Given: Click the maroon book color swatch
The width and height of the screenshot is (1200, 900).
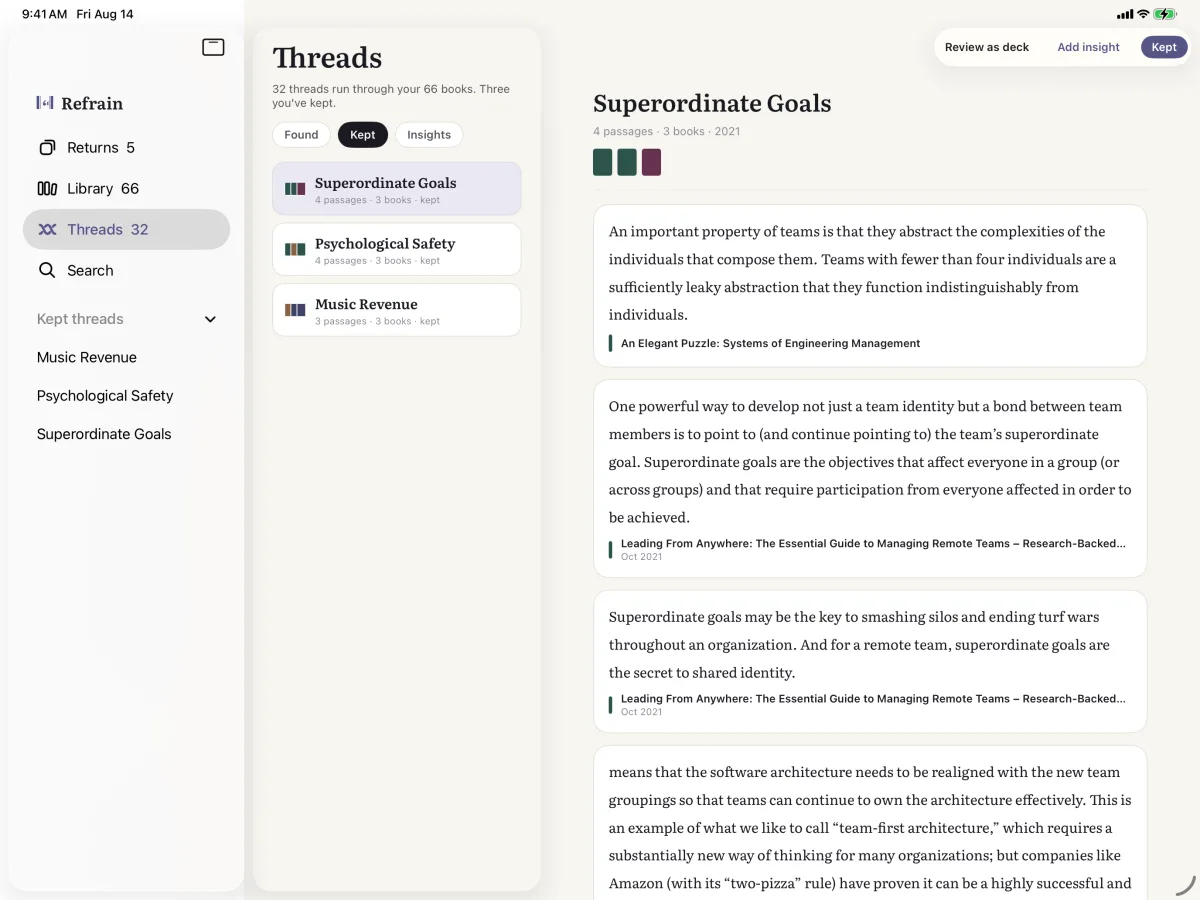Looking at the screenshot, I should [x=651, y=162].
